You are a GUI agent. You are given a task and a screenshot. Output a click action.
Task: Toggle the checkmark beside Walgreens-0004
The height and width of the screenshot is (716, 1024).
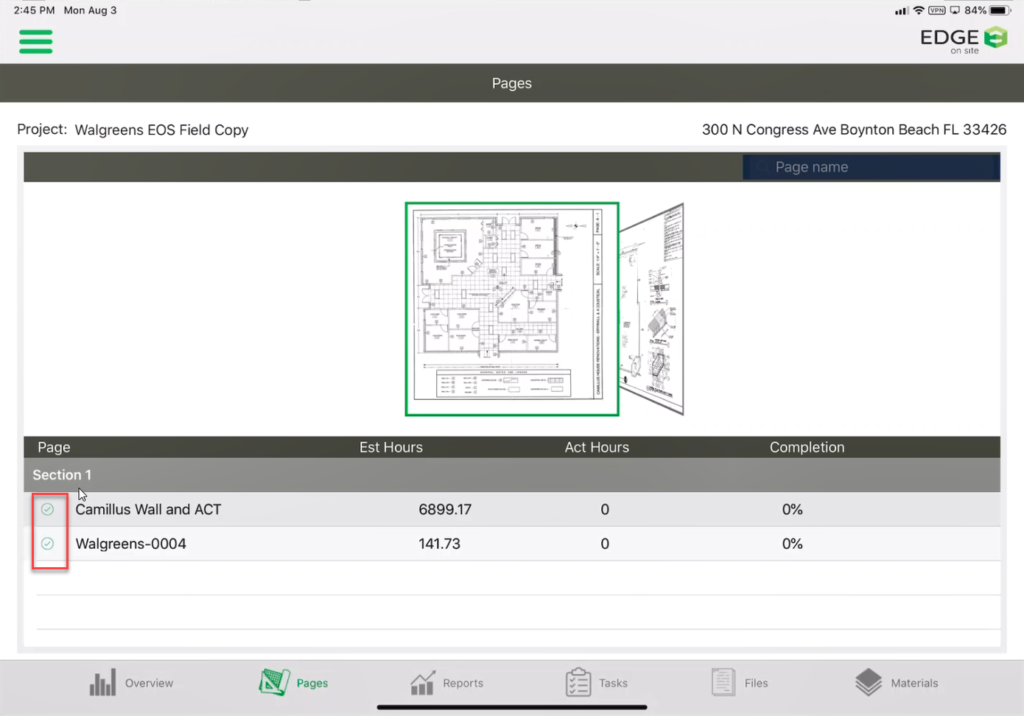[46, 543]
